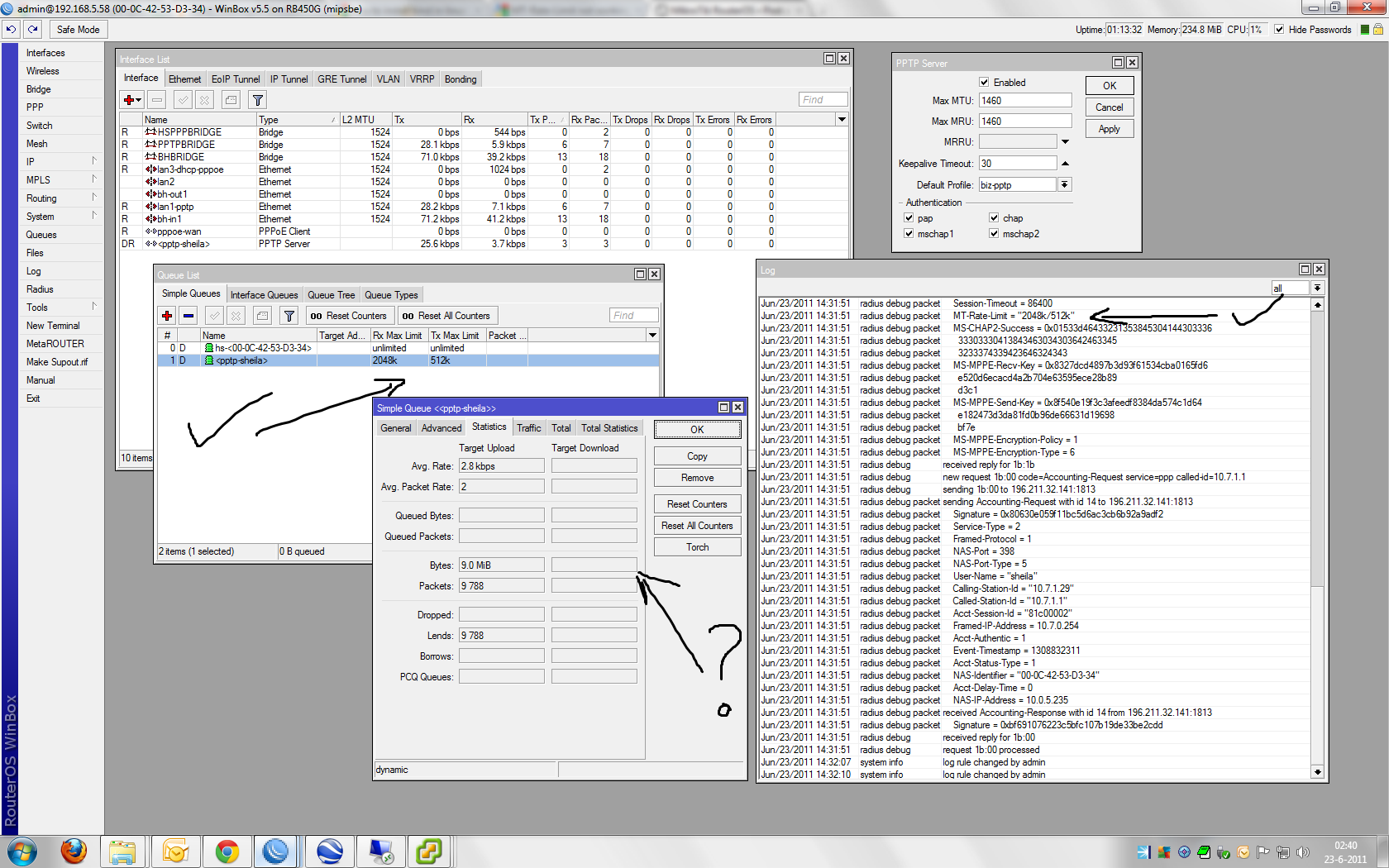1389x868 pixels.
Task: Click the redo arrow icon in top toolbar
Action: (33, 29)
